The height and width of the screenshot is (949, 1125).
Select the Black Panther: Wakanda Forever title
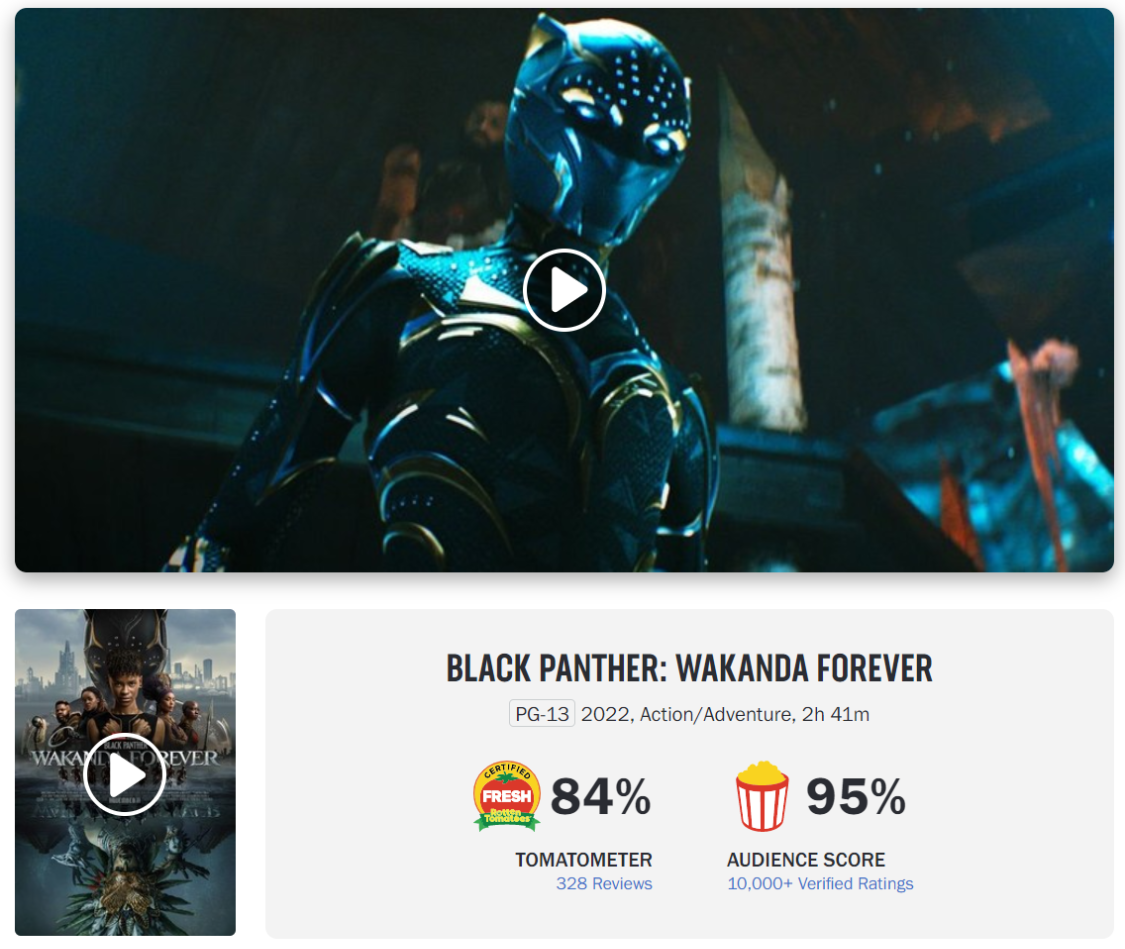pyautogui.click(x=689, y=669)
